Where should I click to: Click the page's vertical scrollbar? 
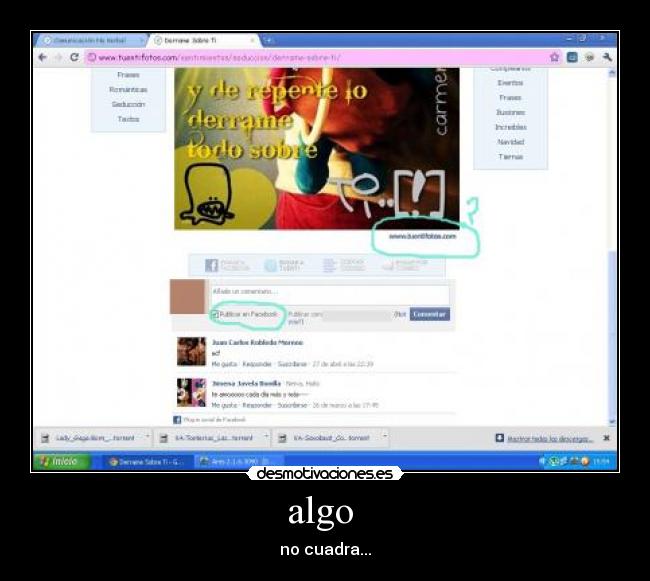612,247
